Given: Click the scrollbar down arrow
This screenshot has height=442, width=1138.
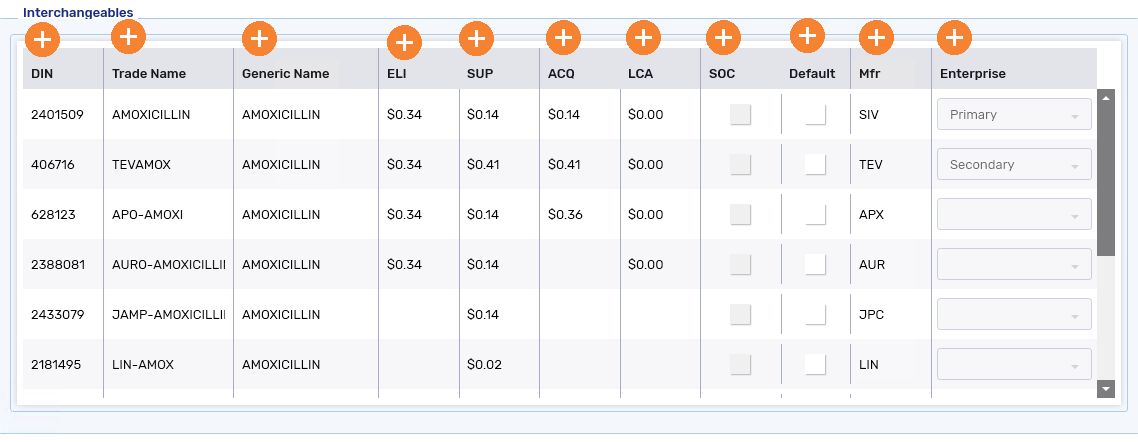Looking at the screenshot, I should pos(1106,389).
